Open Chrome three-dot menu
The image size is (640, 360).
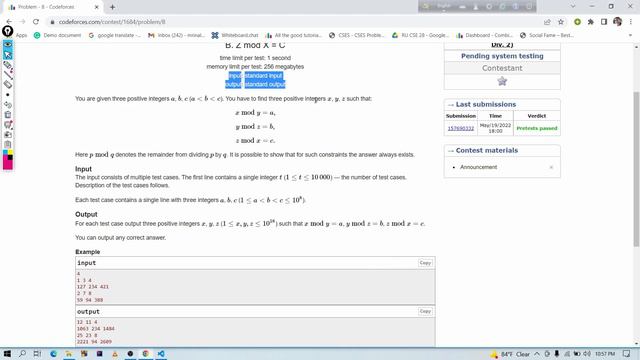631,22
